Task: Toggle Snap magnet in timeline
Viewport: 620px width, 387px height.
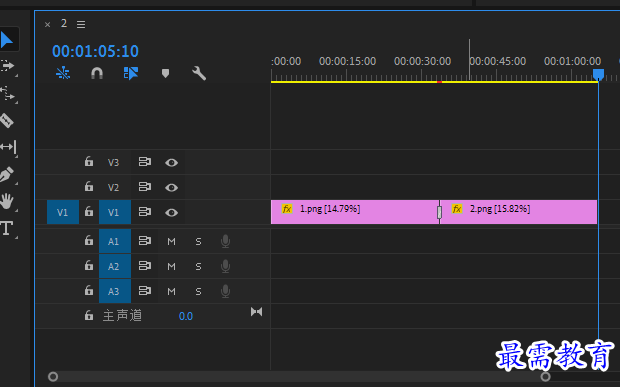Action: point(97,73)
